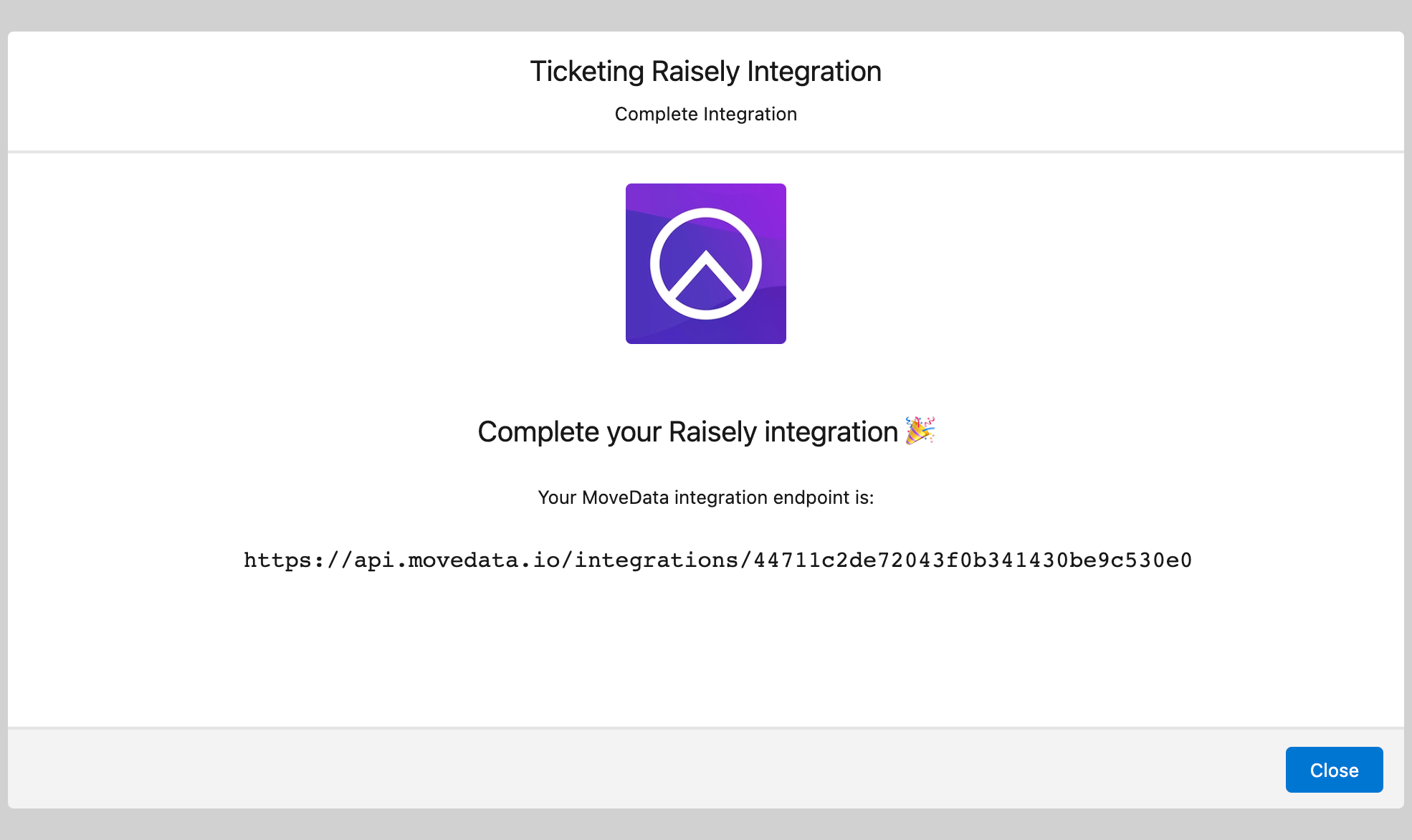
Task: Click the dimmed backdrop above the modal
Action: coord(705,14)
